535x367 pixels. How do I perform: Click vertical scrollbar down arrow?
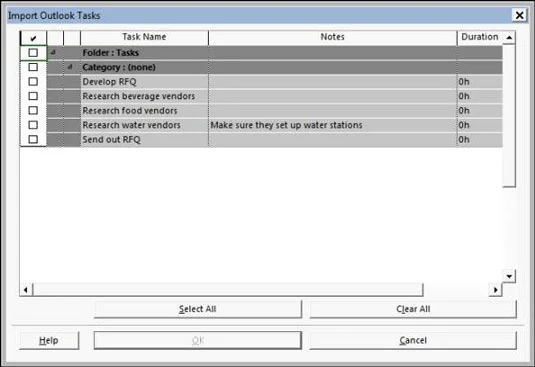click(509, 276)
